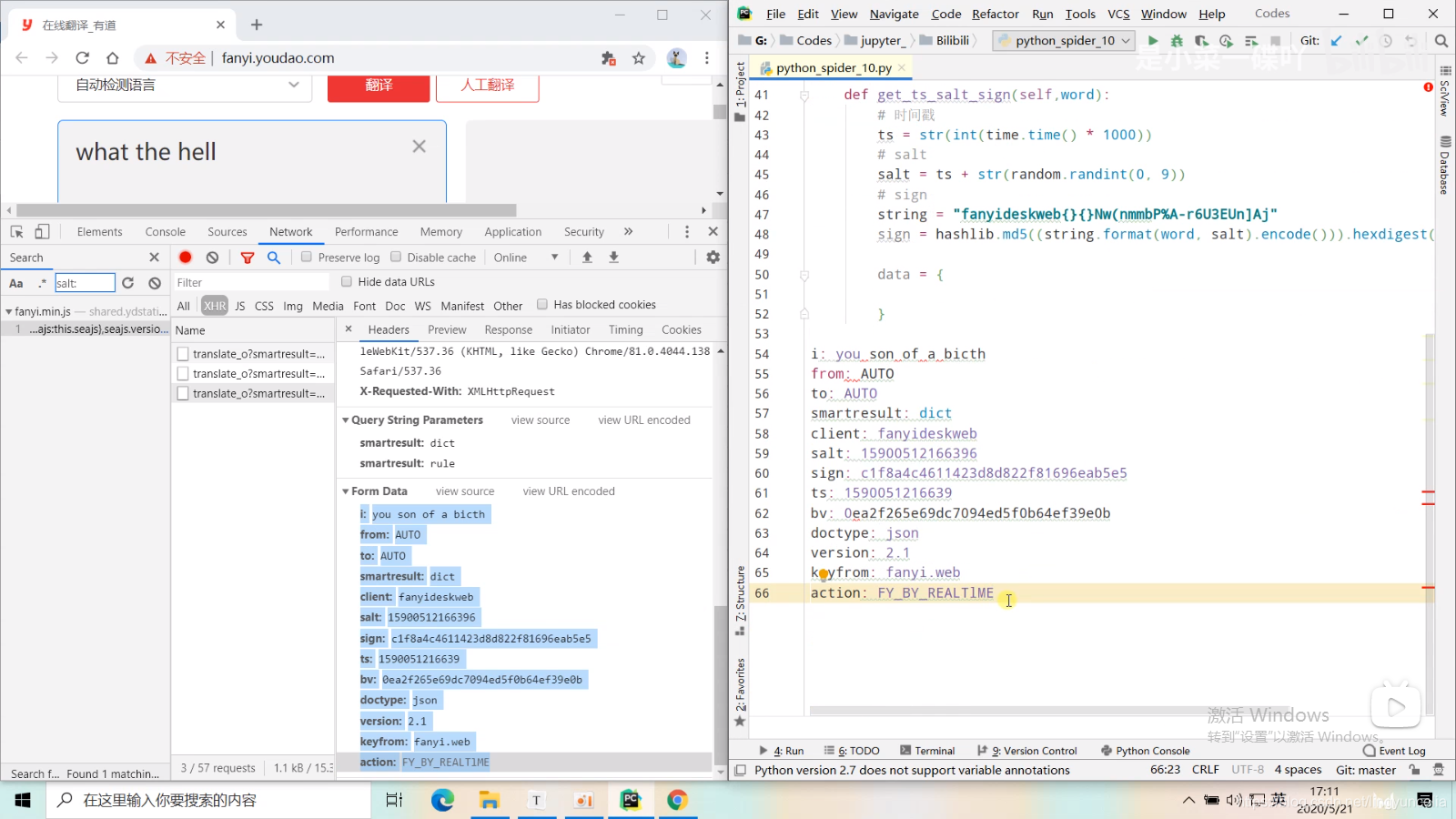Screen dimensions: 1456x819
Task: Filter requests by XHR type
Action: coord(215,306)
